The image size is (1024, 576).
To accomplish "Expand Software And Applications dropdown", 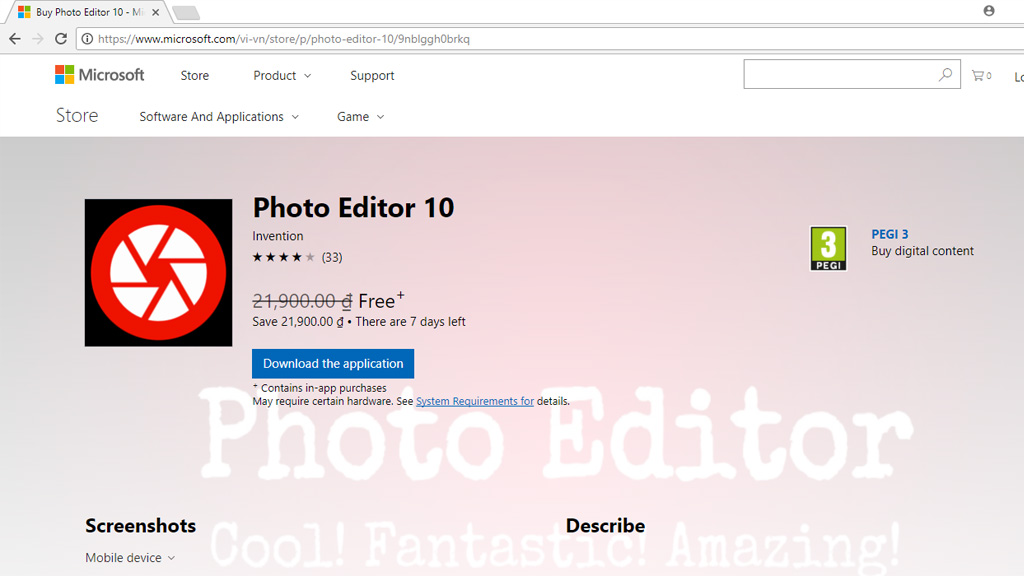I will point(219,117).
